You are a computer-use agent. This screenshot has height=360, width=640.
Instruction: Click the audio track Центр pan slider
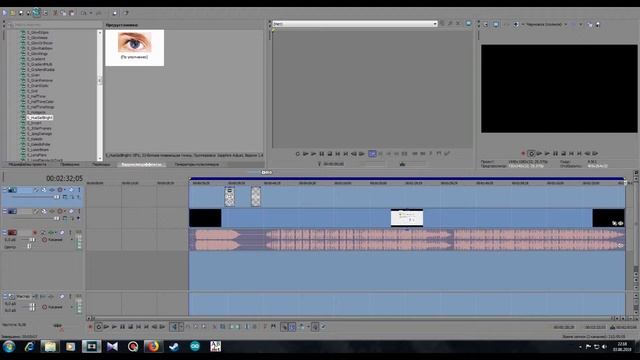(x=29, y=246)
